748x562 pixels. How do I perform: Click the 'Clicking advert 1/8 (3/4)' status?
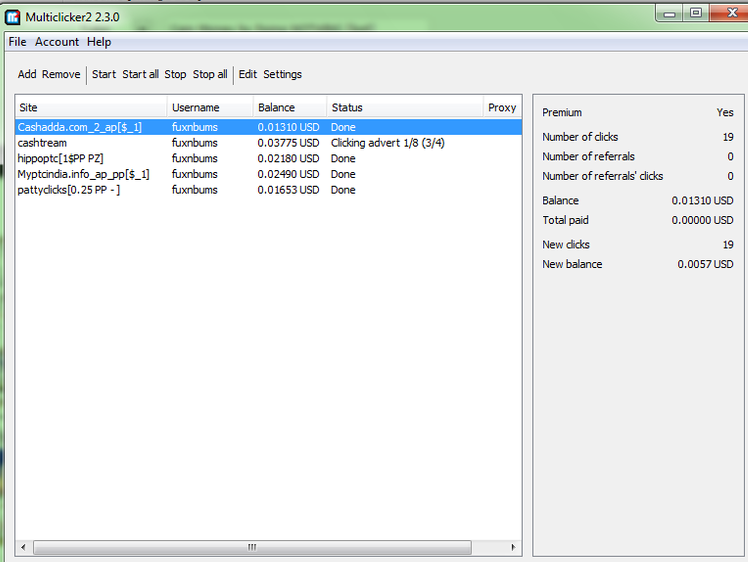coord(388,143)
